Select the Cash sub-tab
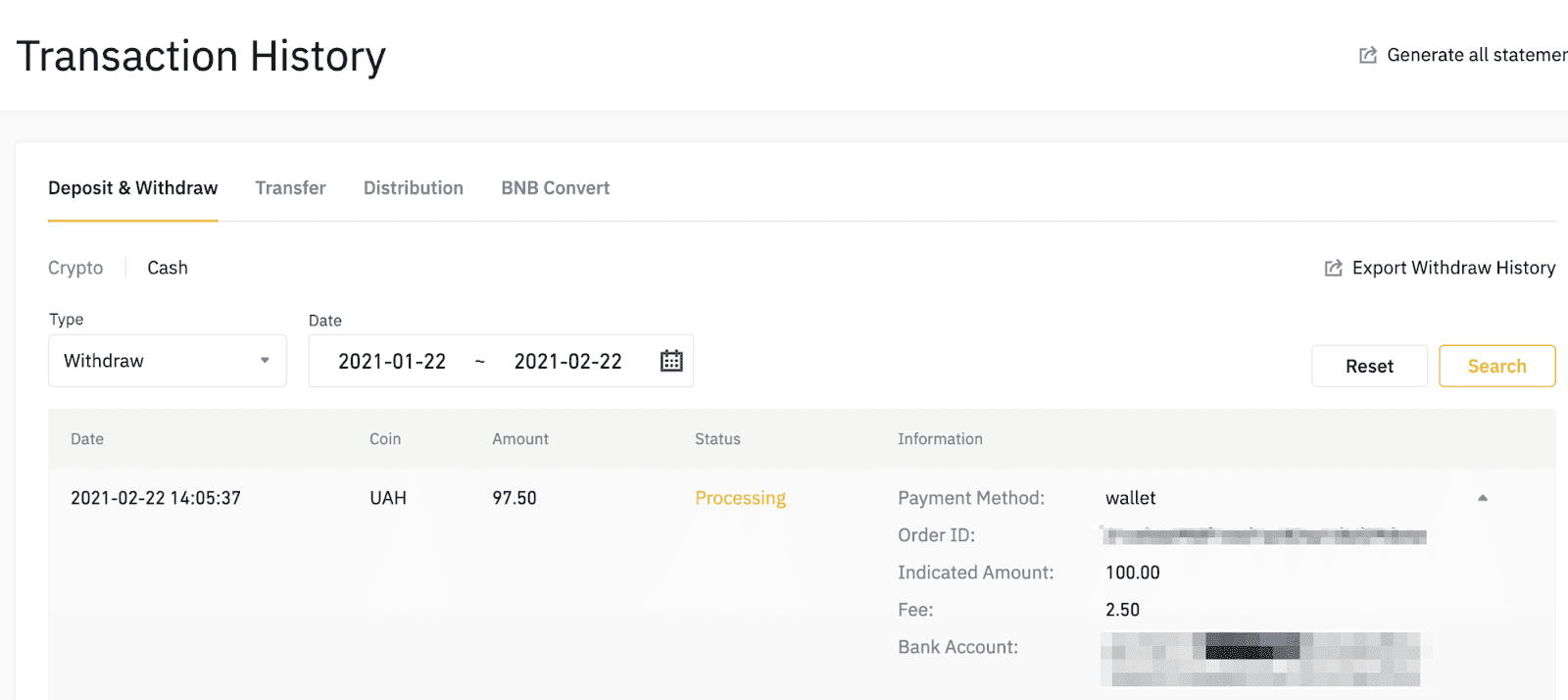1568x700 pixels. [x=168, y=268]
